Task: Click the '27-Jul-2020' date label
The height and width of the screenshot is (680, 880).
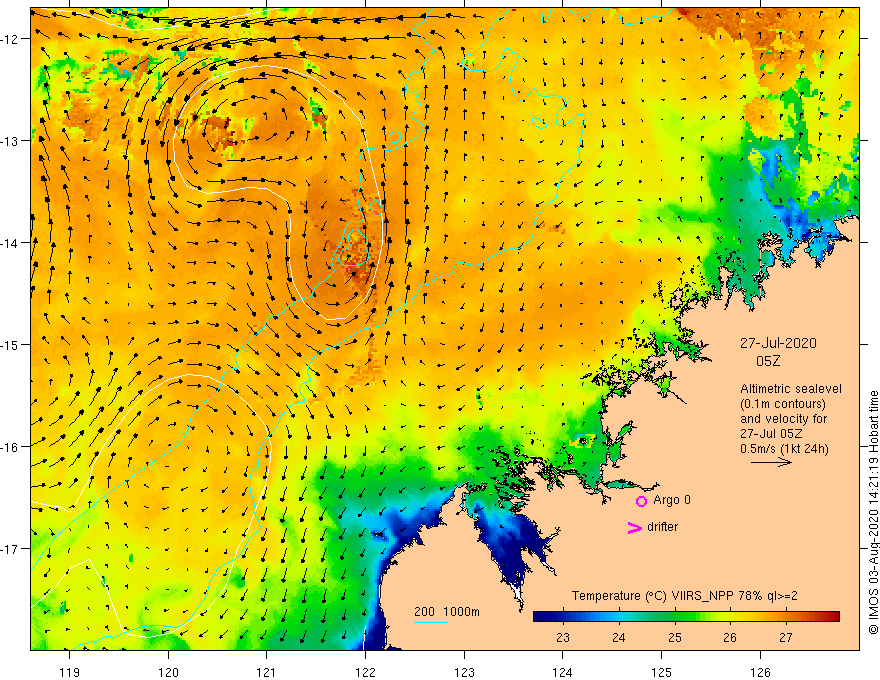Action: pyautogui.click(x=778, y=343)
